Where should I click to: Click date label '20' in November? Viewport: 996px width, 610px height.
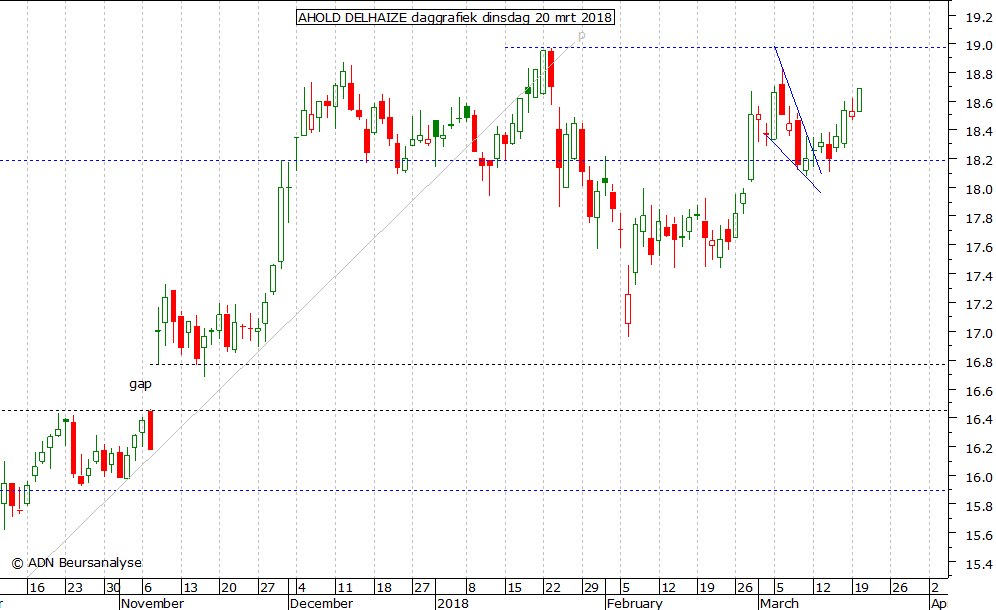pyautogui.click(x=229, y=588)
